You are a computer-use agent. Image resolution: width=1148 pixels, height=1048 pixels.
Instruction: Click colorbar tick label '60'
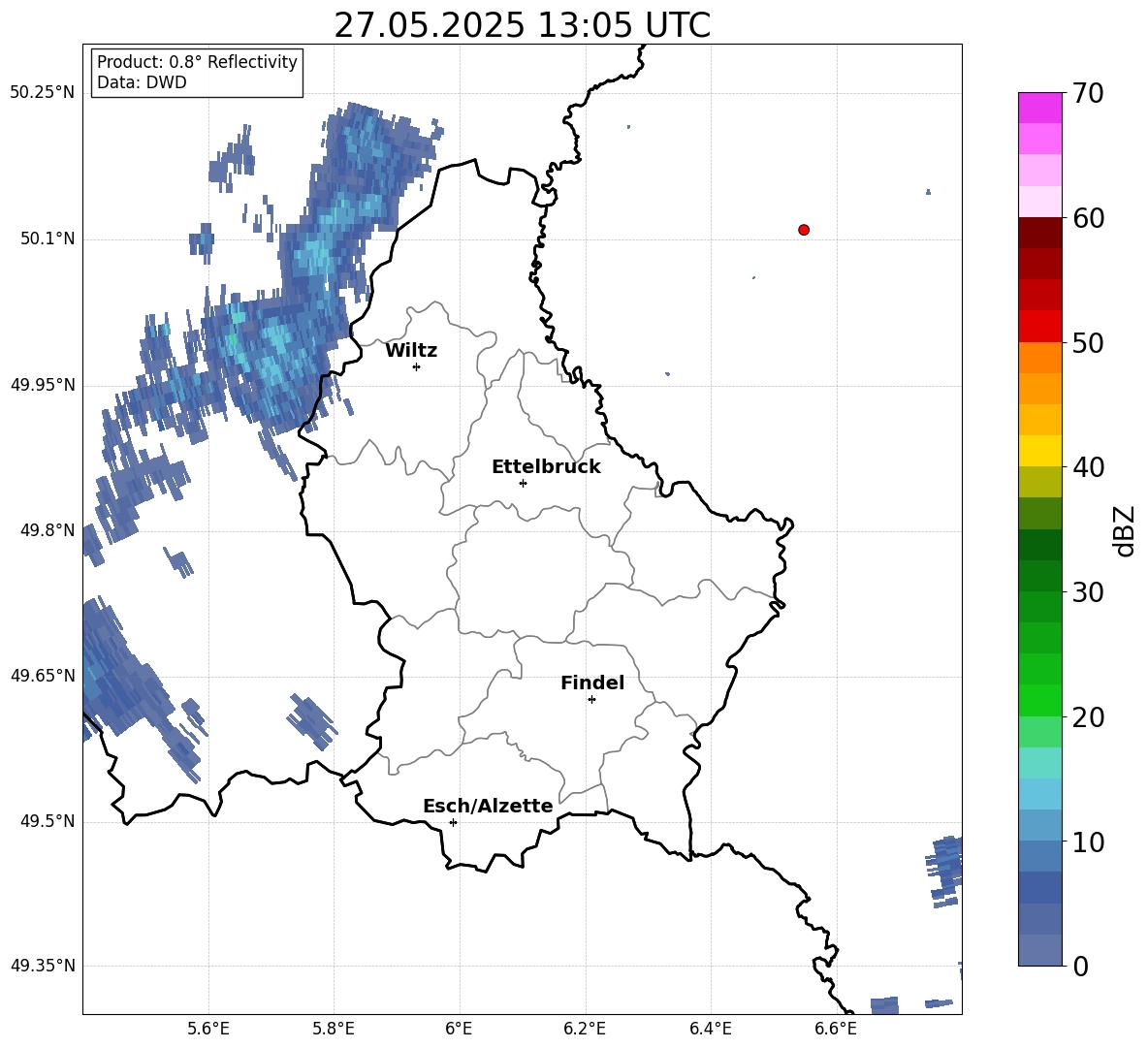pyautogui.click(x=1088, y=218)
